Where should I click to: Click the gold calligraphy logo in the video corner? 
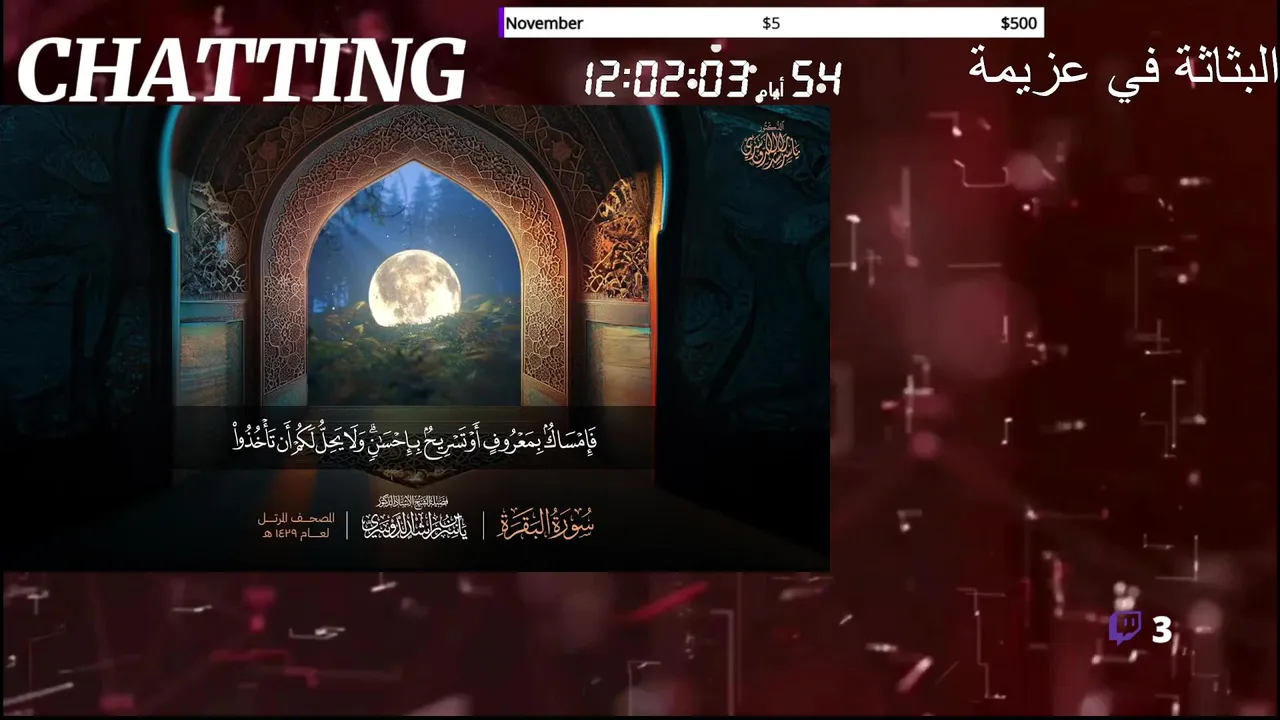pos(770,145)
